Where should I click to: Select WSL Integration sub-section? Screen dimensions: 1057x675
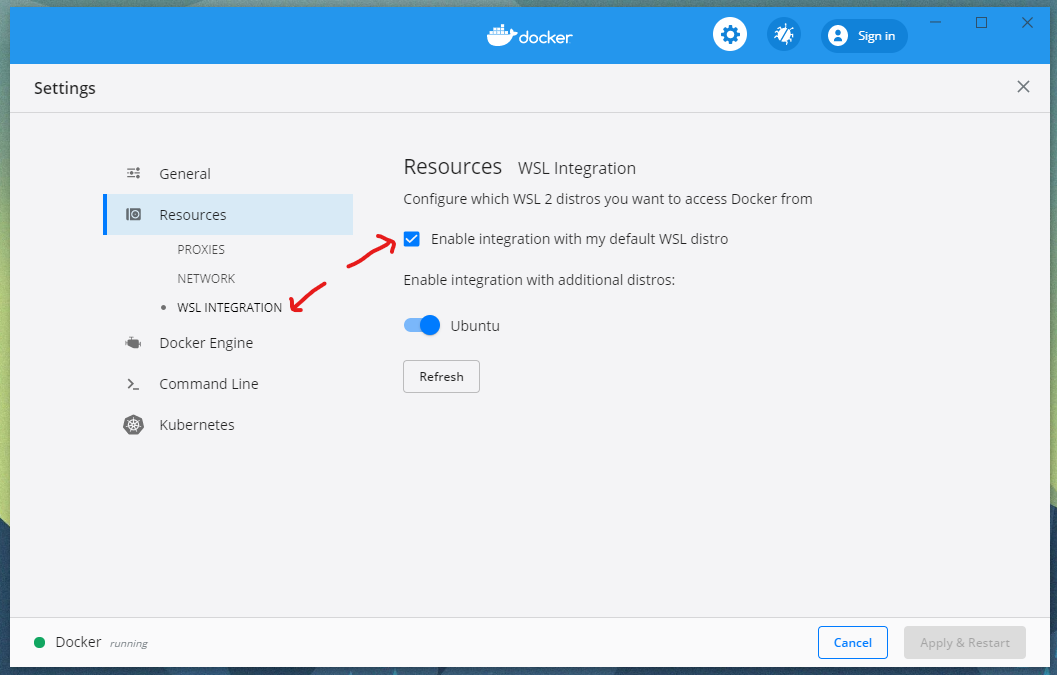coord(229,307)
